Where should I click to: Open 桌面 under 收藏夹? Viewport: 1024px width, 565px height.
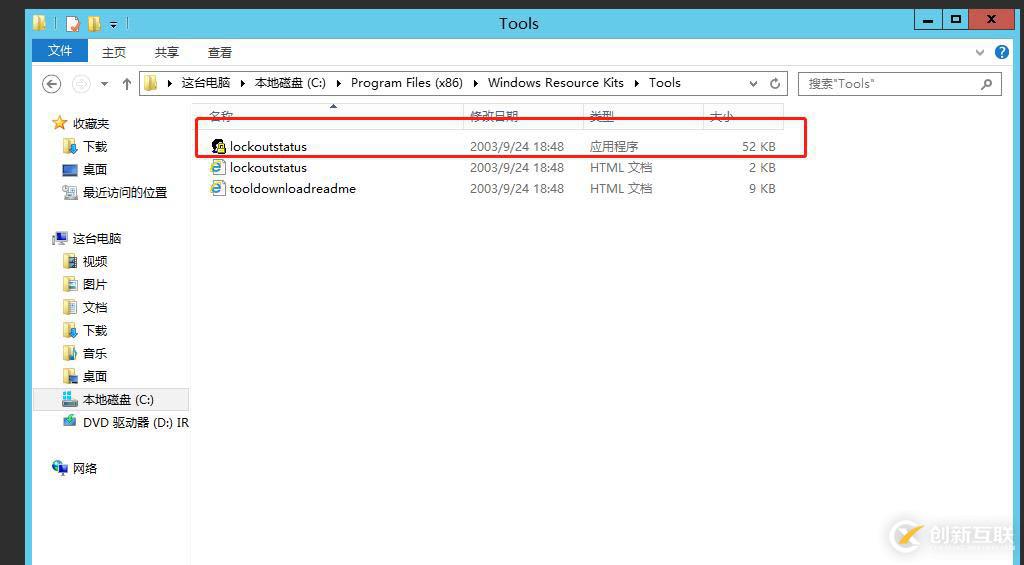95,169
